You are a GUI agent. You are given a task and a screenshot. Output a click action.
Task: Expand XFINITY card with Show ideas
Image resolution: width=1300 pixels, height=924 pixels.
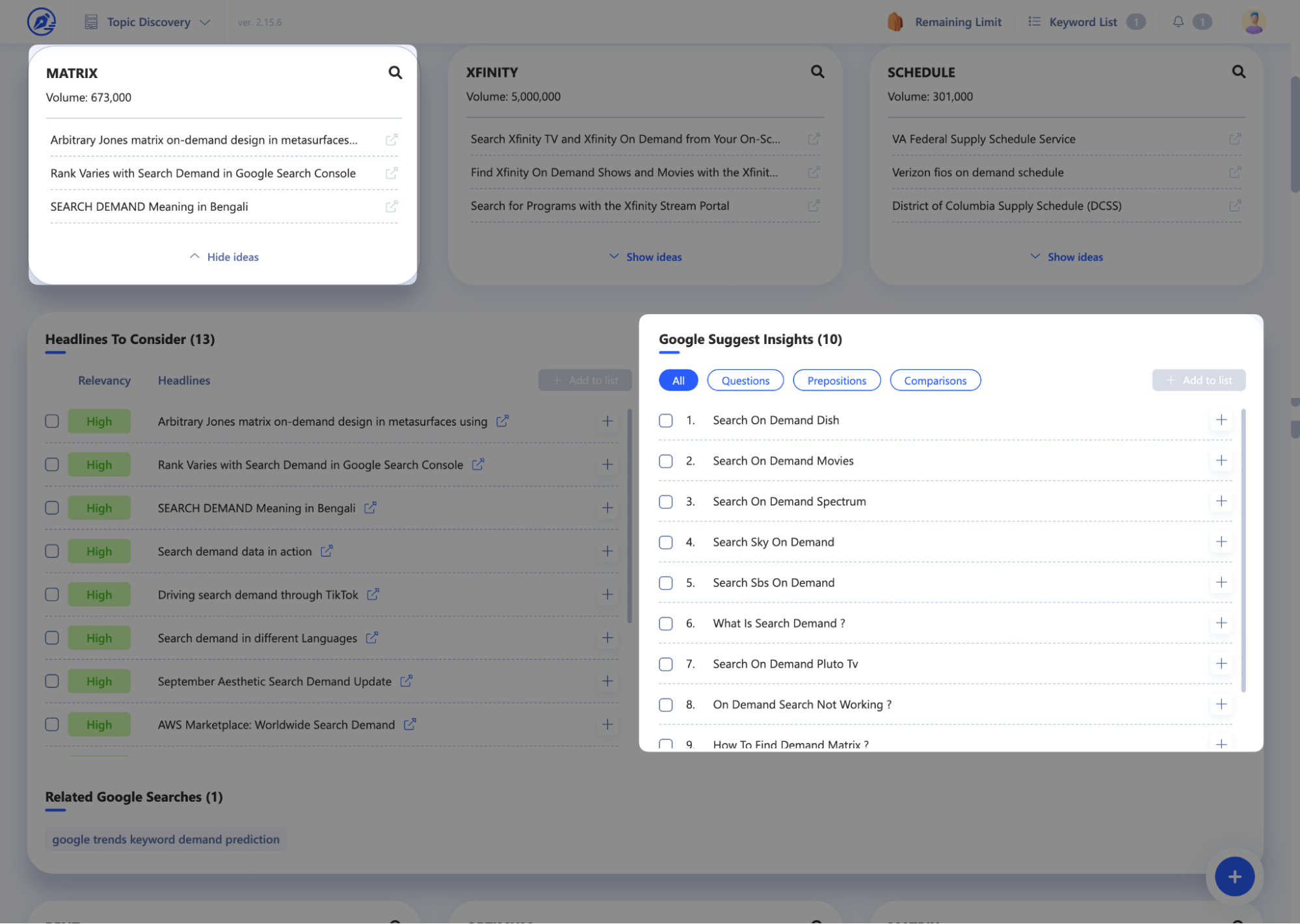[645, 257]
